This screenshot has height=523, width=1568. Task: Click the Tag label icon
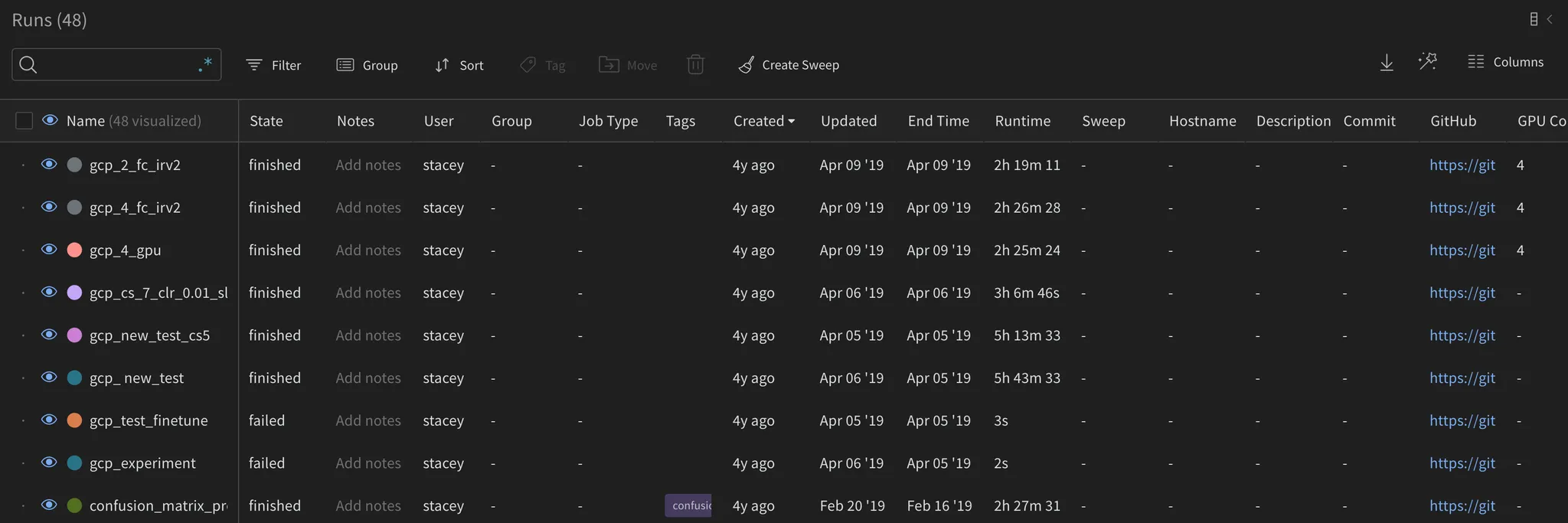528,65
